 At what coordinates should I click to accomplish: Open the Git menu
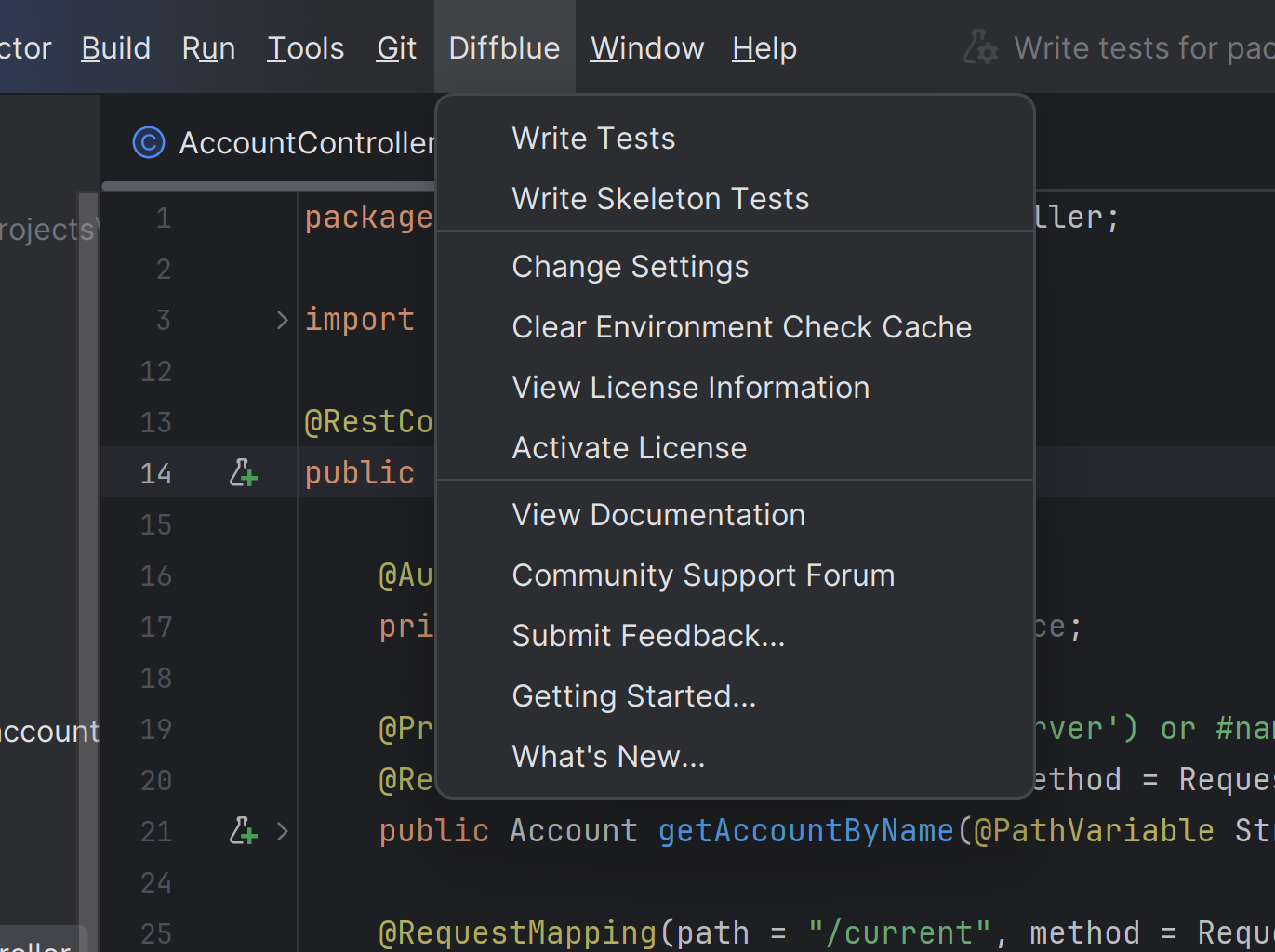pos(396,48)
